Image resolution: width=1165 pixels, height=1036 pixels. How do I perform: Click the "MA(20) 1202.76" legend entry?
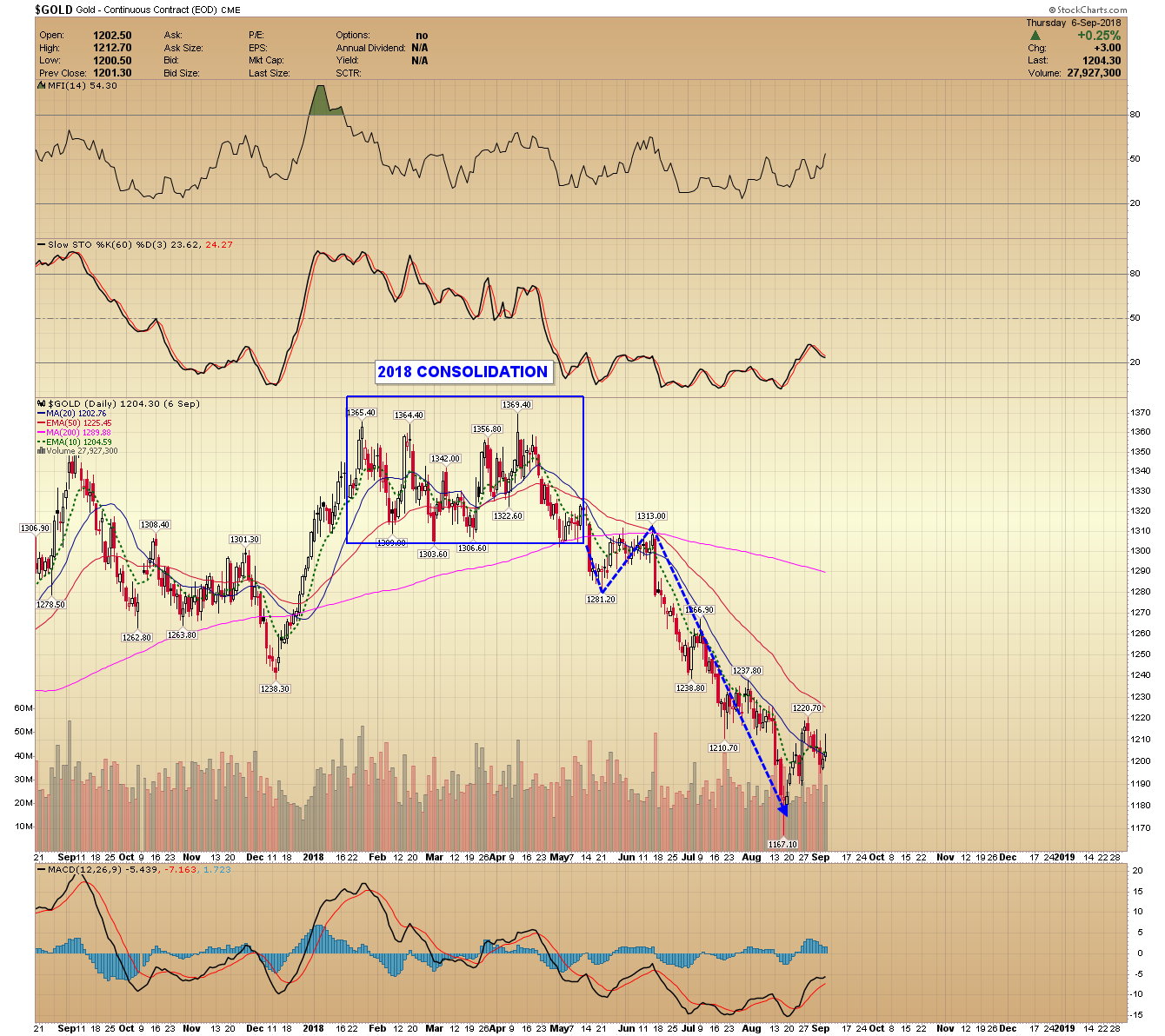(78, 414)
